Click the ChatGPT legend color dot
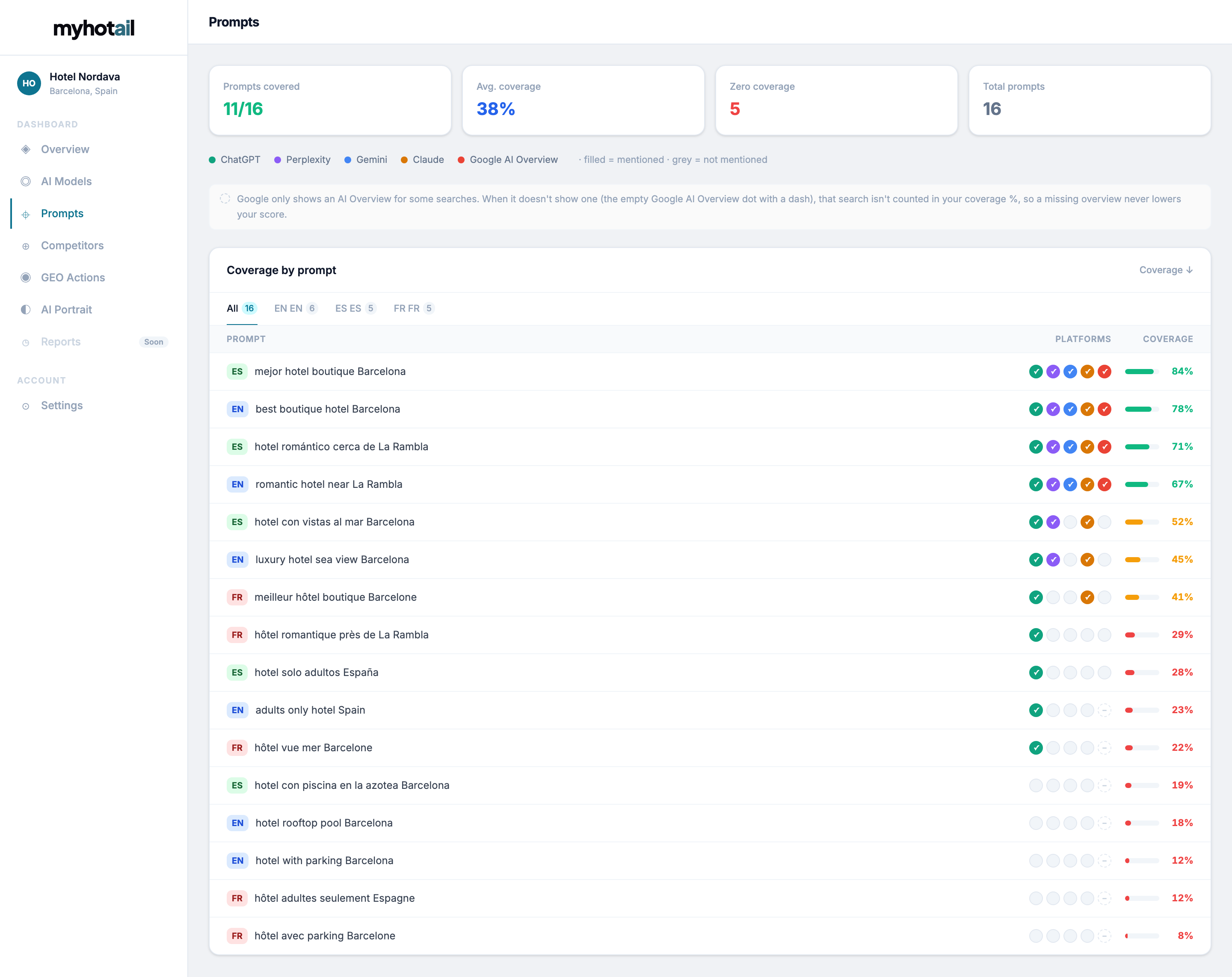The height and width of the screenshot is (977, 1232). click(x=213, y=160)
